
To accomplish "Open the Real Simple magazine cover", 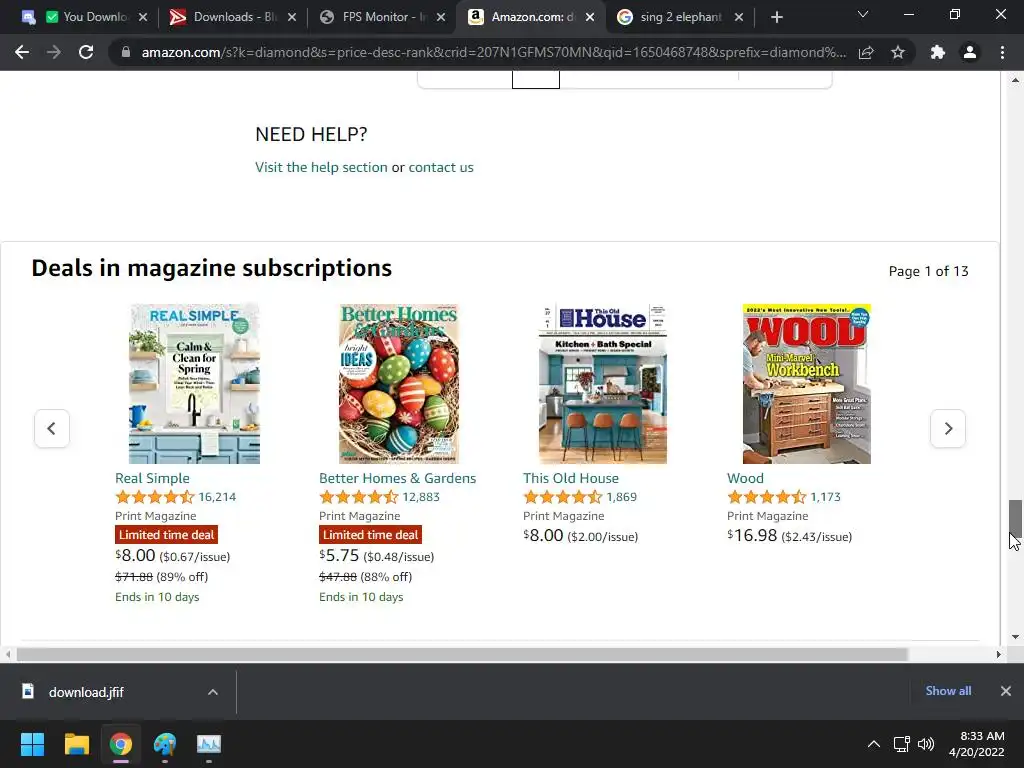I will point(194,384).
